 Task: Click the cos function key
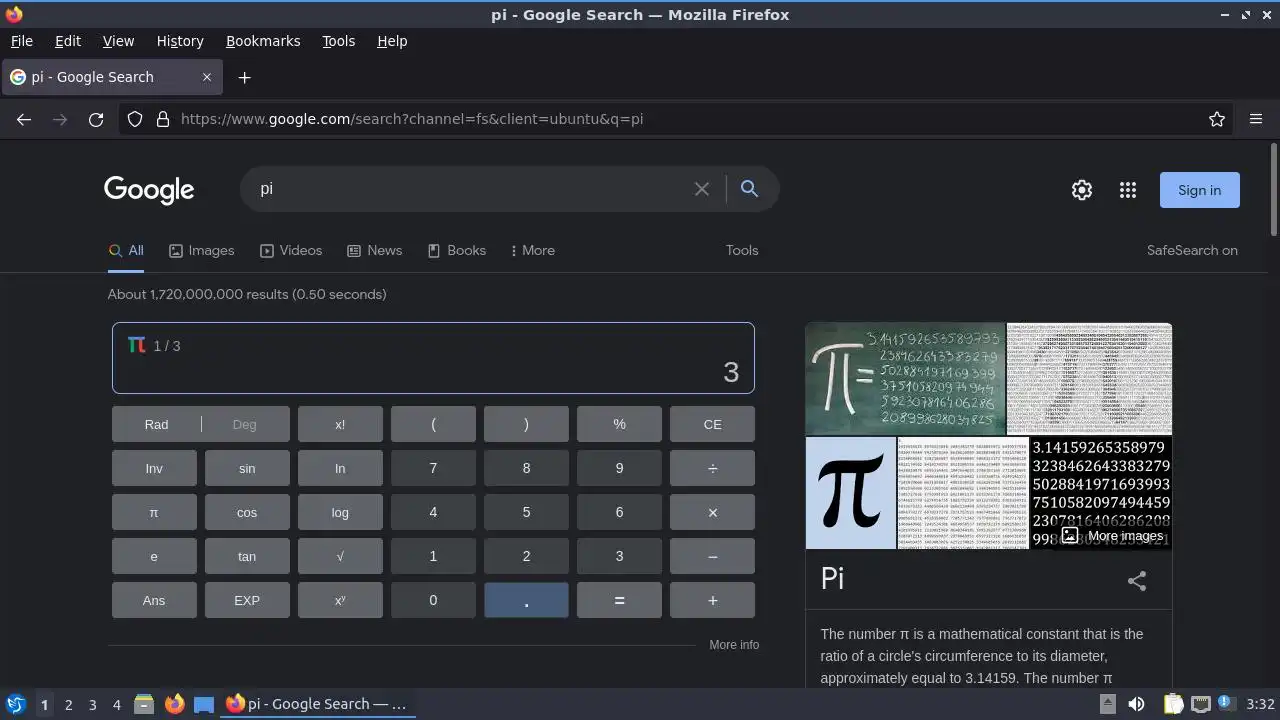point(247,512)
